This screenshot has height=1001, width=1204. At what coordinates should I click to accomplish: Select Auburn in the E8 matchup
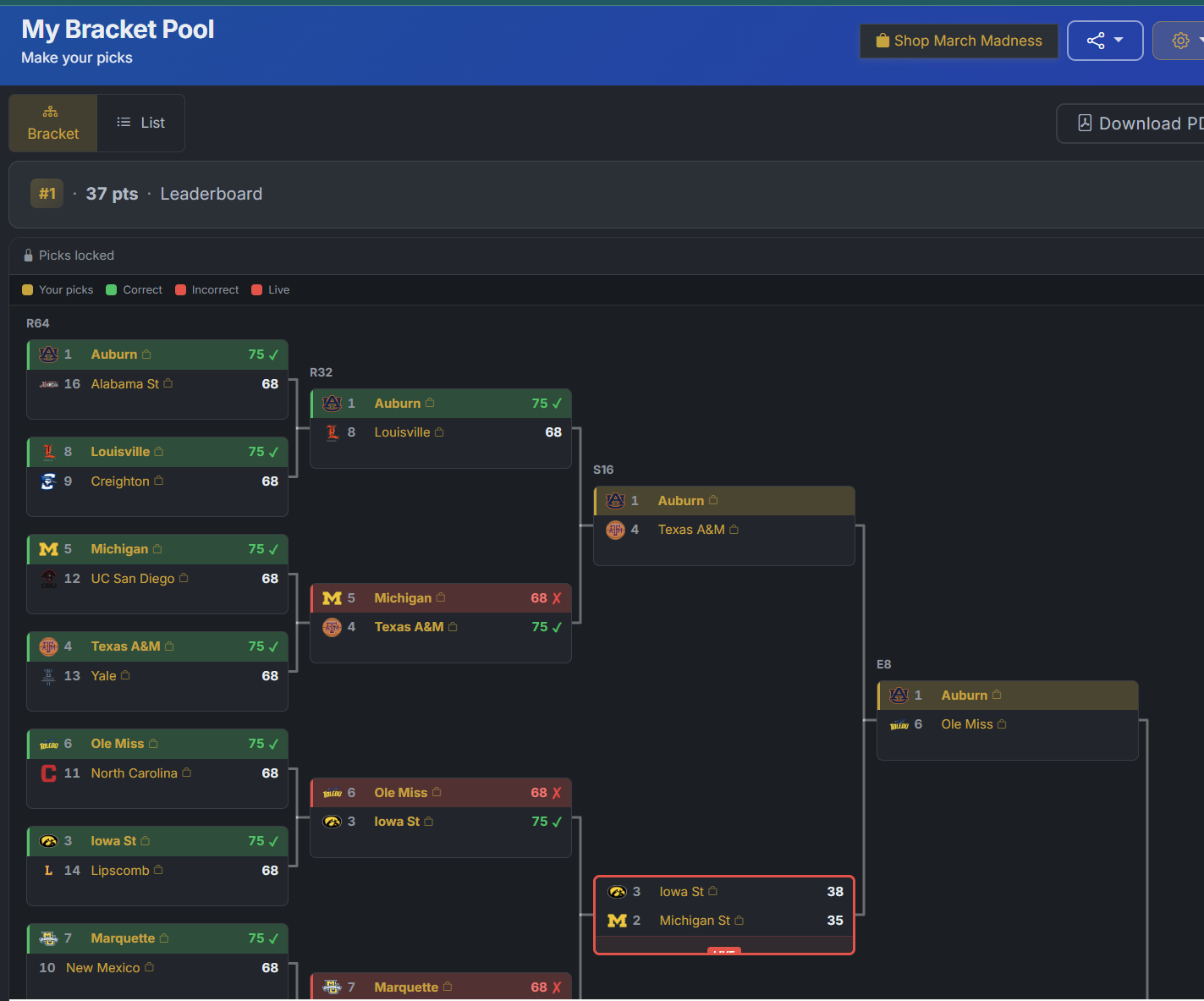(x=964, y=696)
